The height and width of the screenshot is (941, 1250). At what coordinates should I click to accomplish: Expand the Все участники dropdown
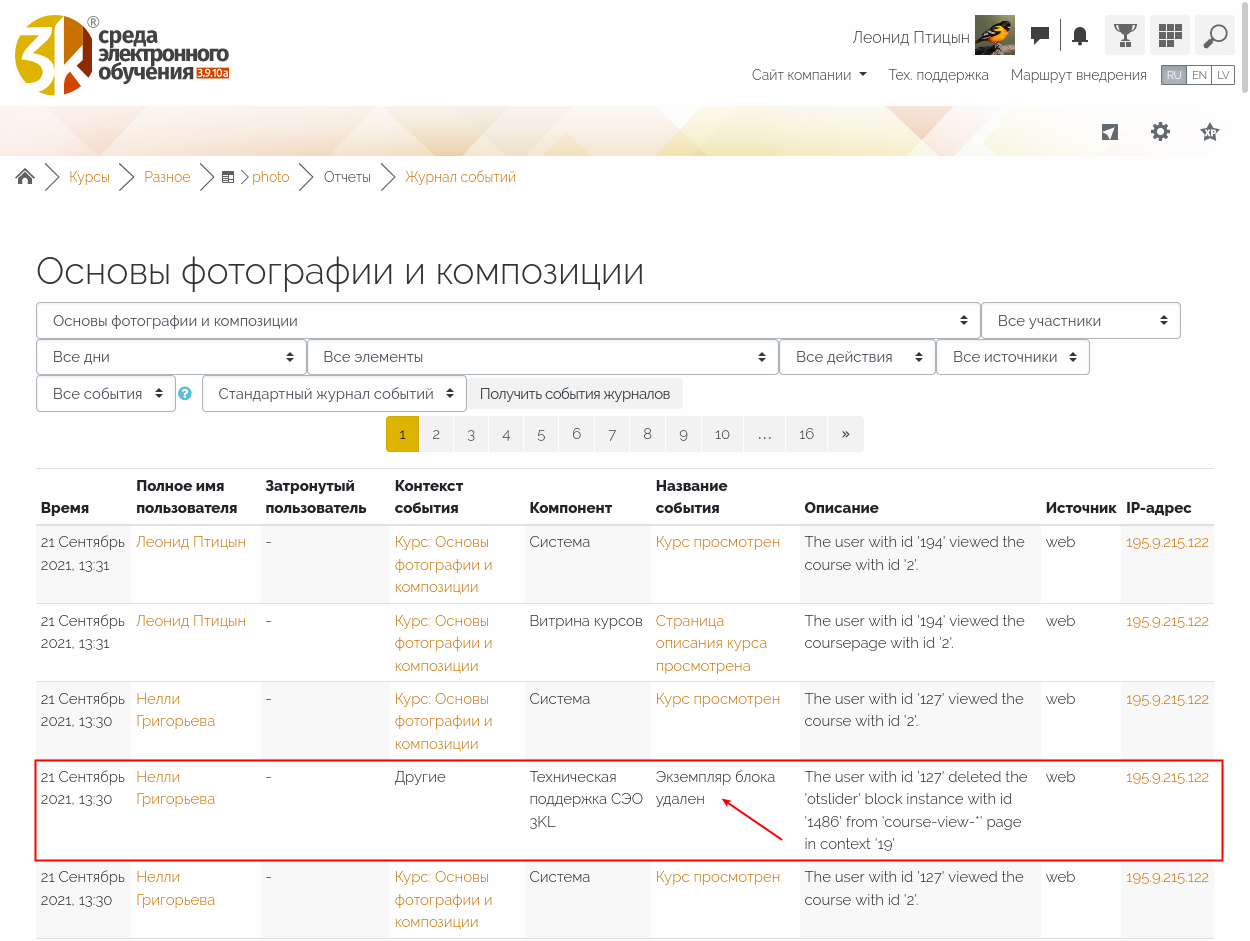coord(1080,321)
